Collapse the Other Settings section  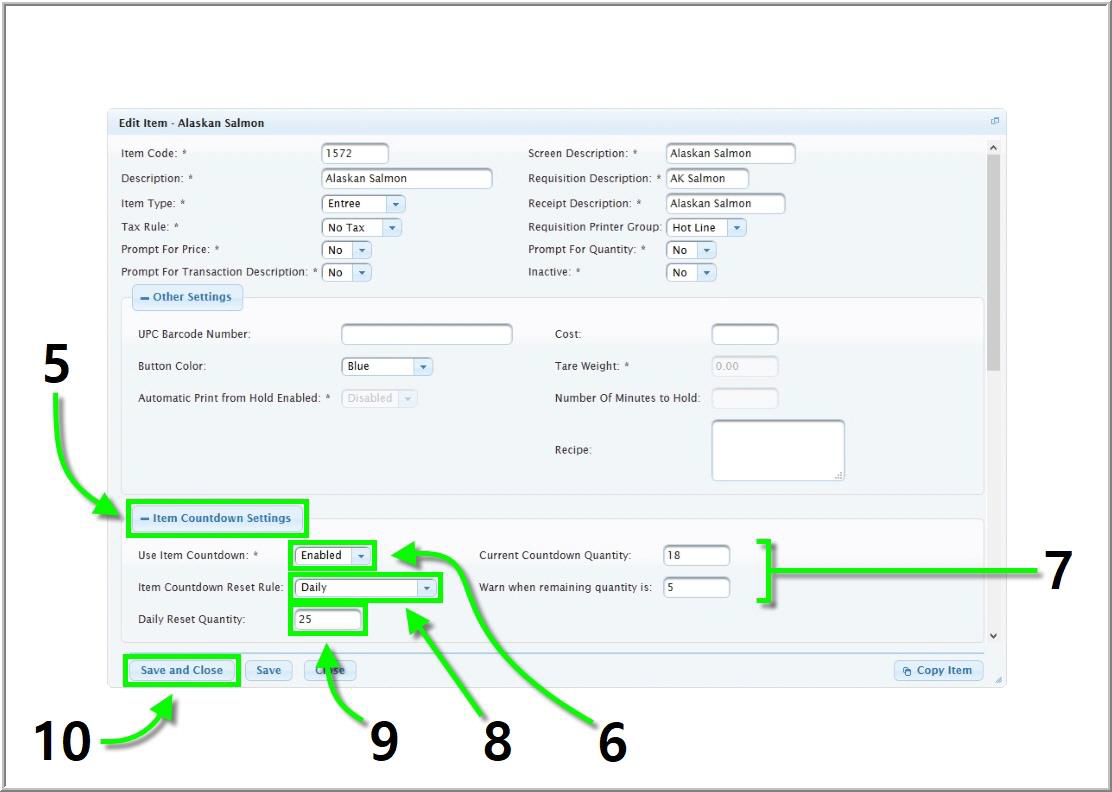(x=187, y=297)
